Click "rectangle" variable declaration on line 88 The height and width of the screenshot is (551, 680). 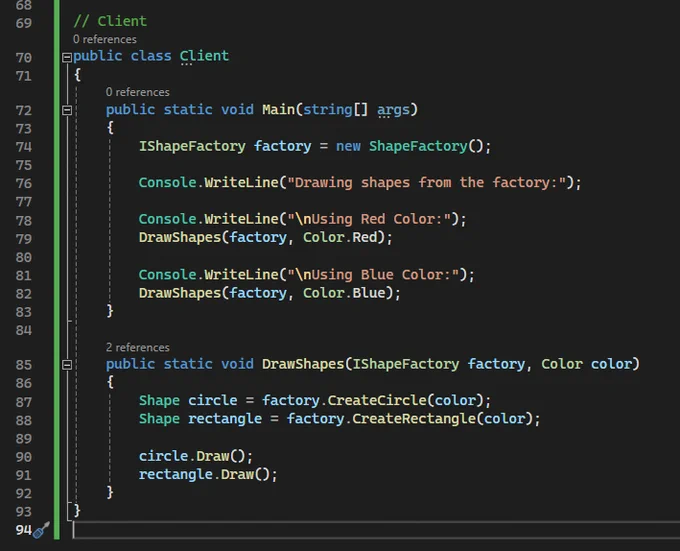(x=225, y=419)
